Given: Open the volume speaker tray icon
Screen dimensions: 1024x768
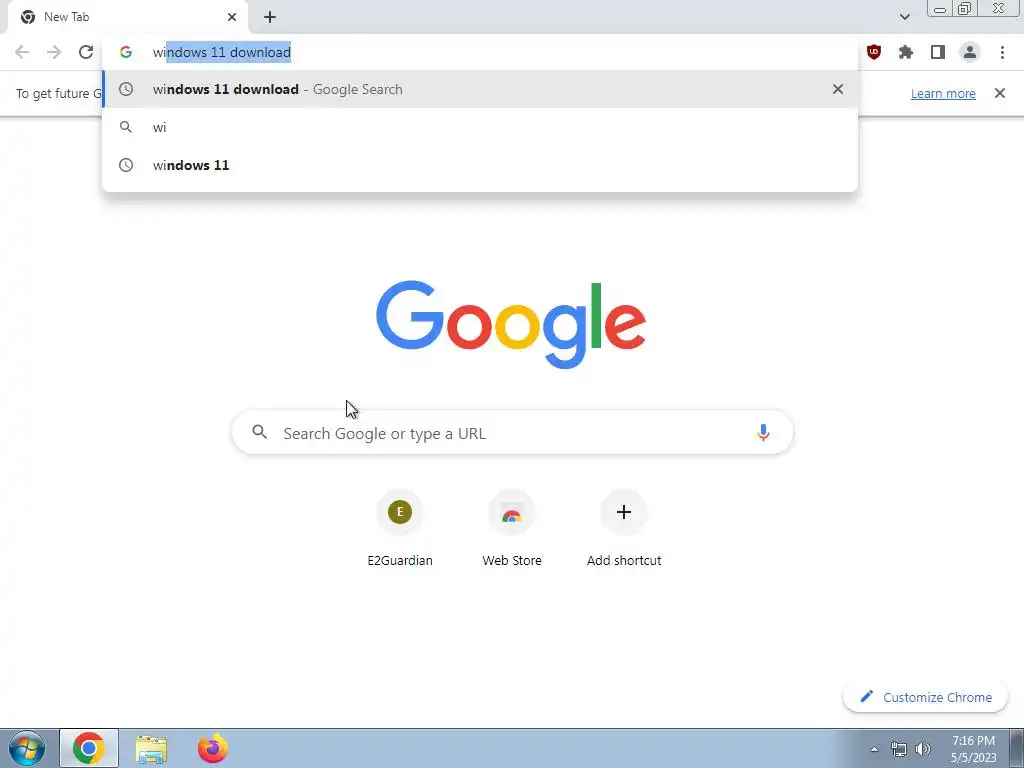Looking at the screenshot, I should coord(923,749).
